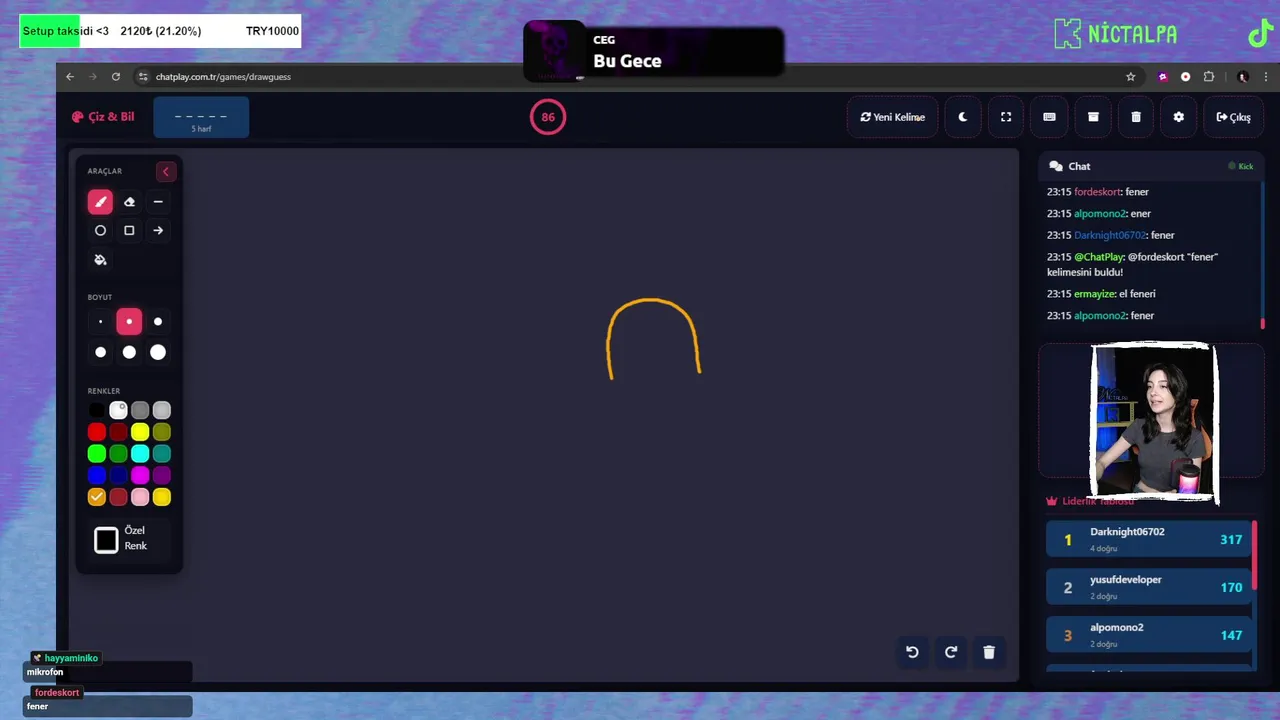Click the 5 harf word hint box

coord(201,118)
